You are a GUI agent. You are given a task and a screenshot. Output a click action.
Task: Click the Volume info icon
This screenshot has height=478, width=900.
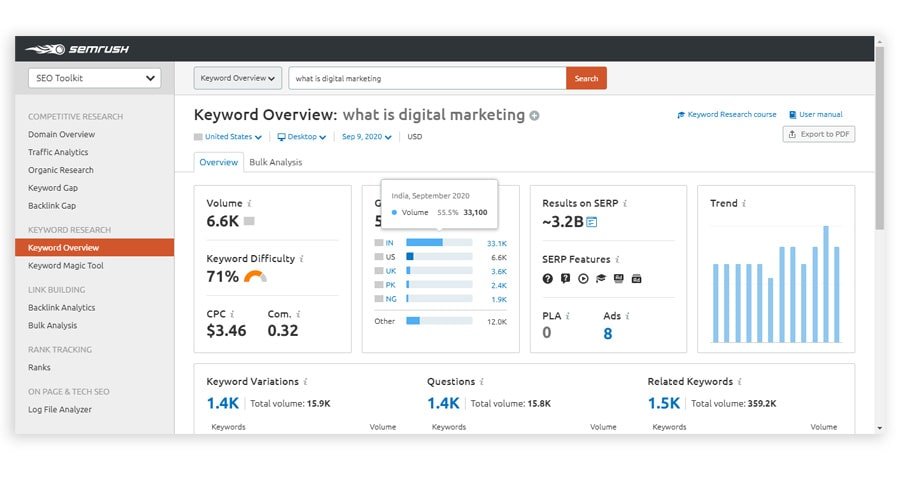249,204
